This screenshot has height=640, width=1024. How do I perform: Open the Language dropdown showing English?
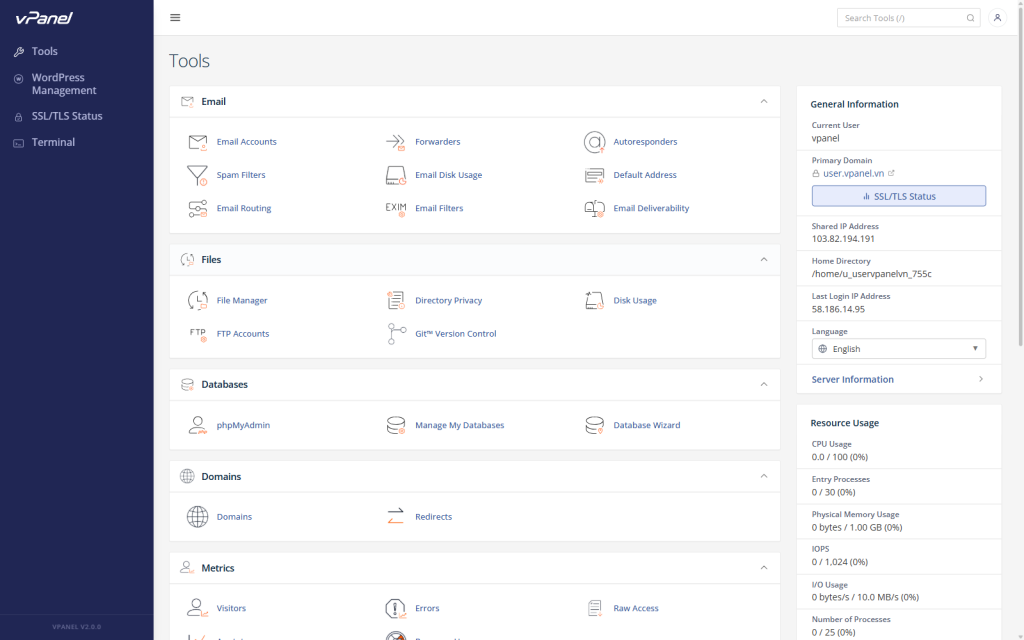pyautogui.click(x=899, y=349)
